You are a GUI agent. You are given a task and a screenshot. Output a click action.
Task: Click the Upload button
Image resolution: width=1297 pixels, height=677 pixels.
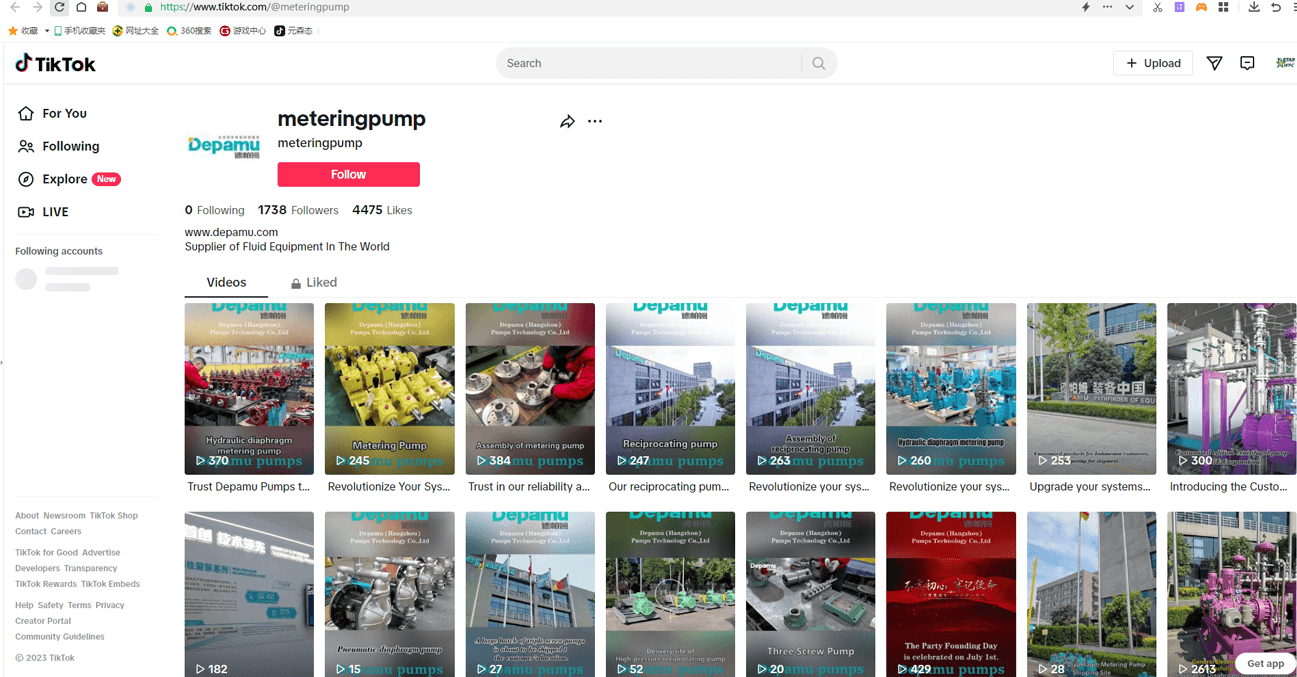point(1153,63)
